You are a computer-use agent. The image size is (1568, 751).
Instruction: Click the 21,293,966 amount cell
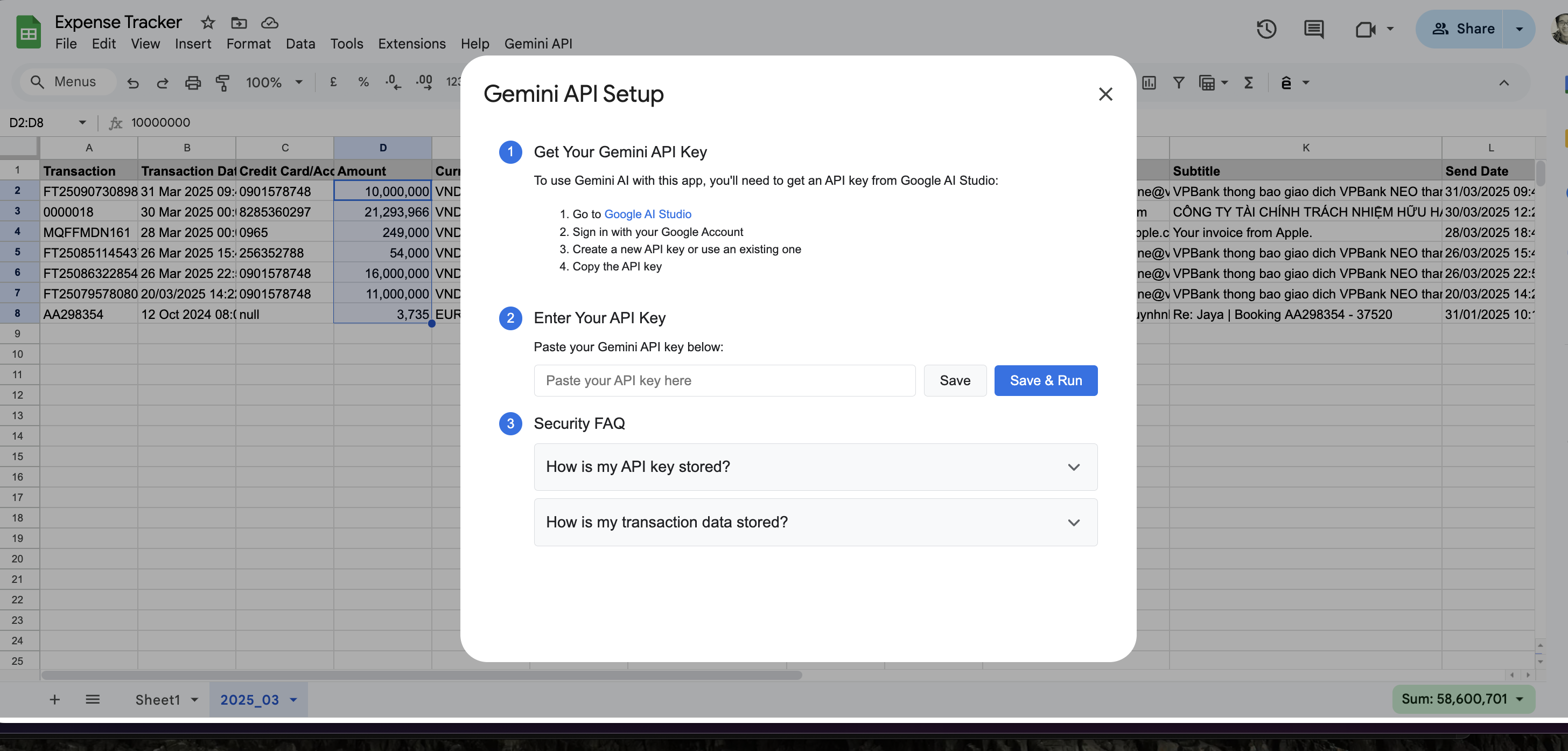[383, 212]
